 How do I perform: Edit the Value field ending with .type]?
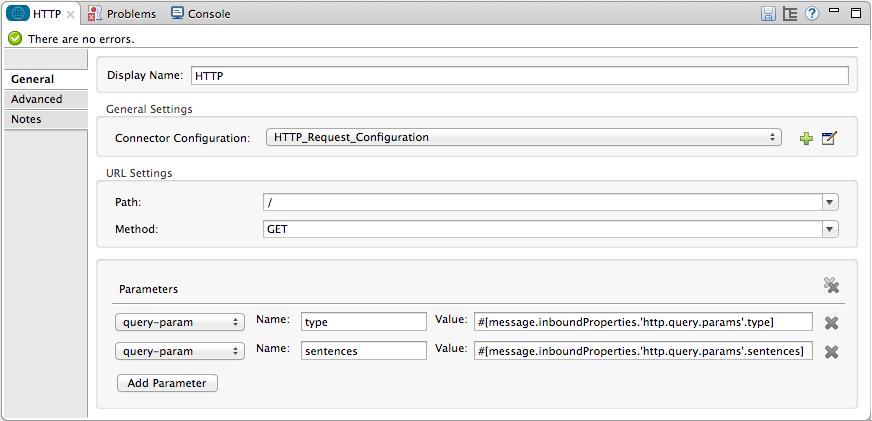click(643, 321)
